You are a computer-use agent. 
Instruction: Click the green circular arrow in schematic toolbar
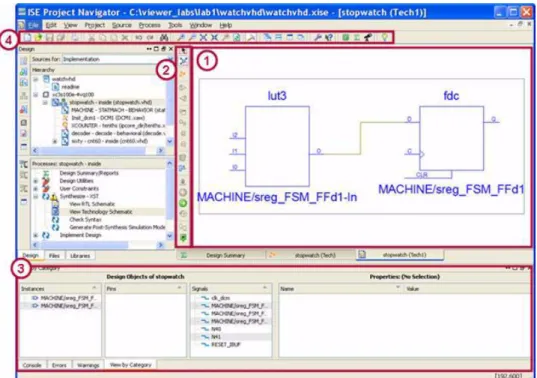point(183,203)
